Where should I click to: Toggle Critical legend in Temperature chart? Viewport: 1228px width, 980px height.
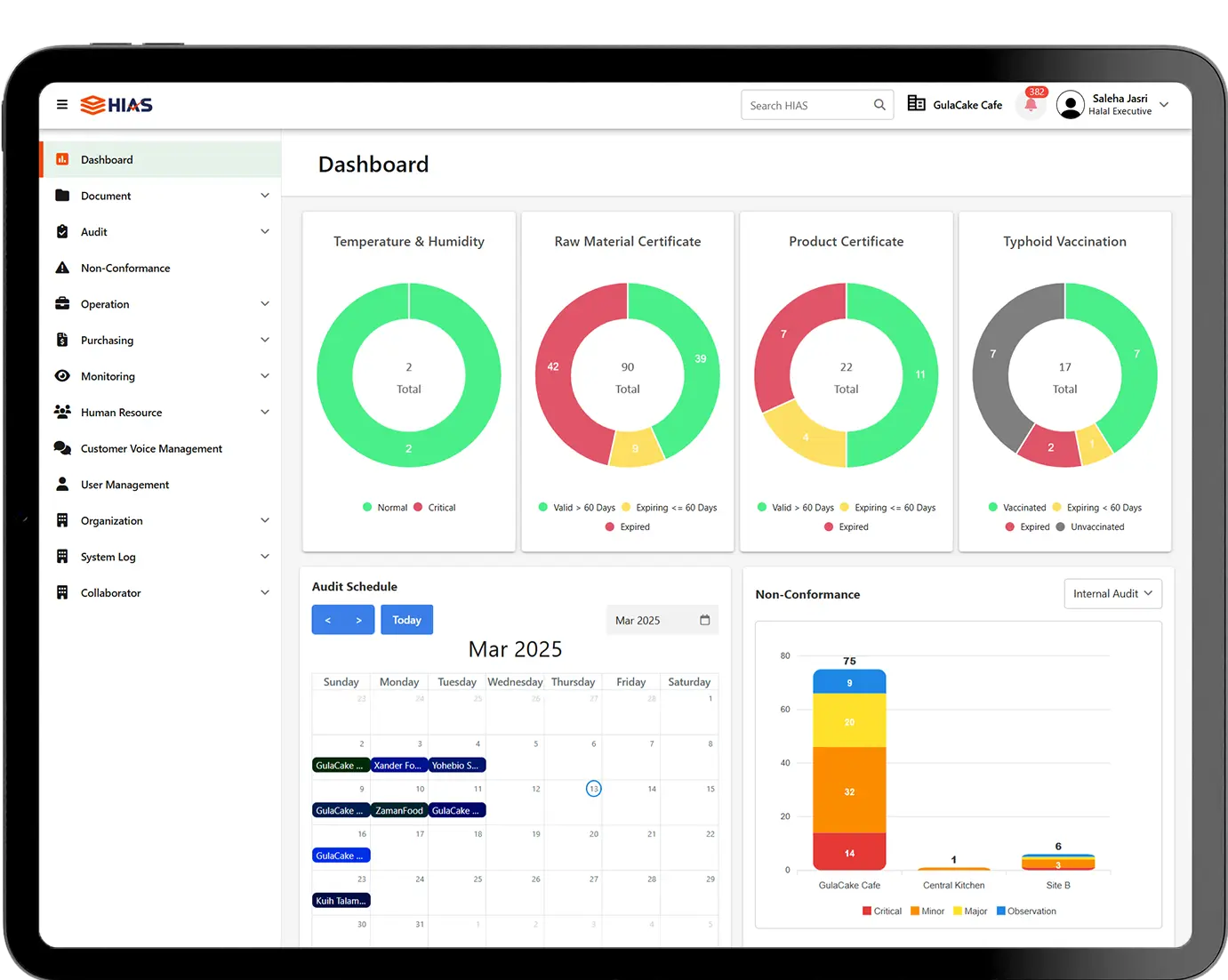point(435,508)
